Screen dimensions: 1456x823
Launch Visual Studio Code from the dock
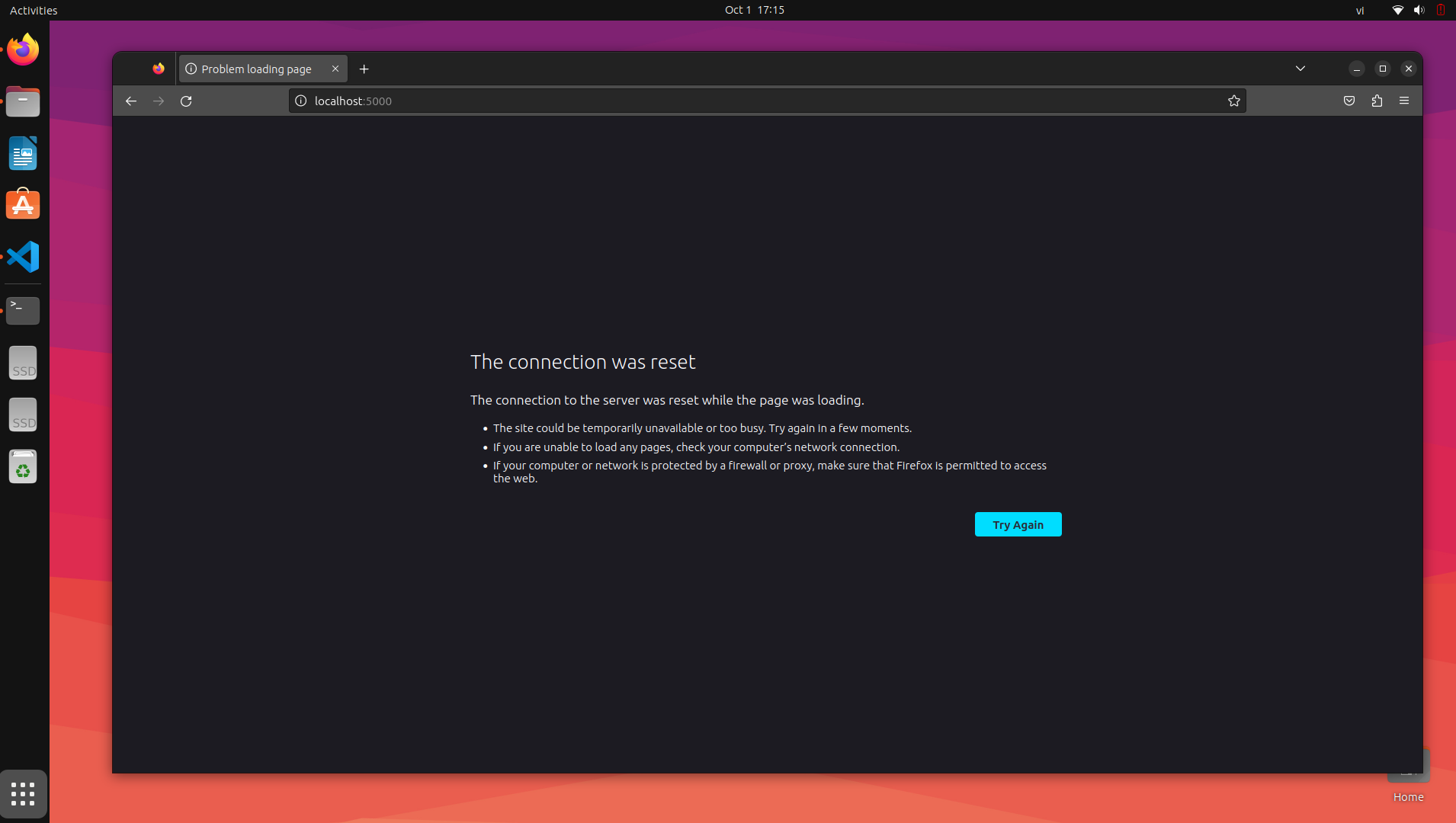(x=23, y=257)
